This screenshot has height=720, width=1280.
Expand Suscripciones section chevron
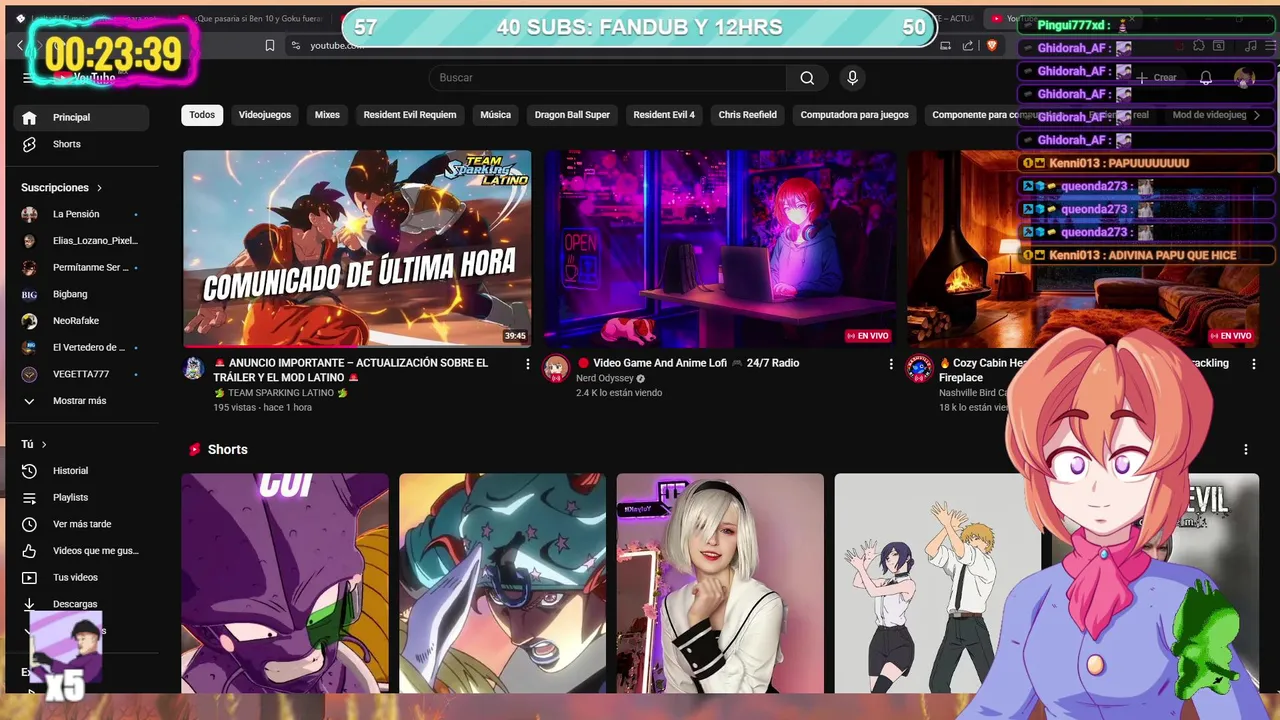[x=99, y=188]
